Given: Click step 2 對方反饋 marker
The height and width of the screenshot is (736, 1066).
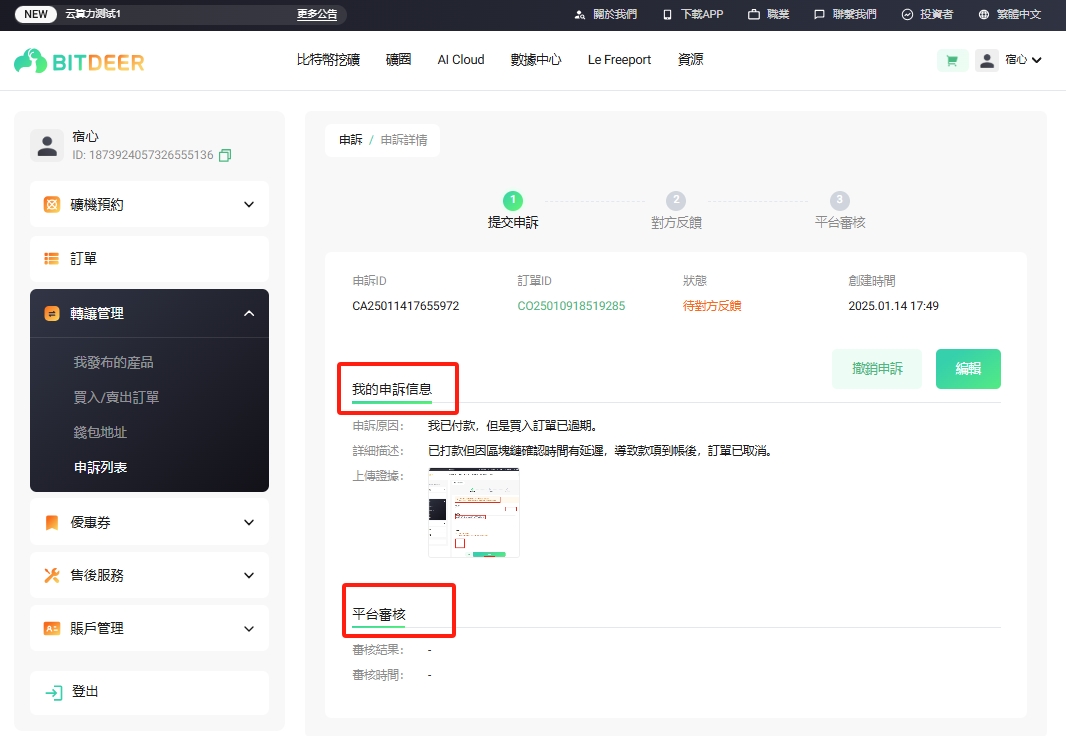Looking at the screenshot, I should pyautogui.click(x=676, y=200).
